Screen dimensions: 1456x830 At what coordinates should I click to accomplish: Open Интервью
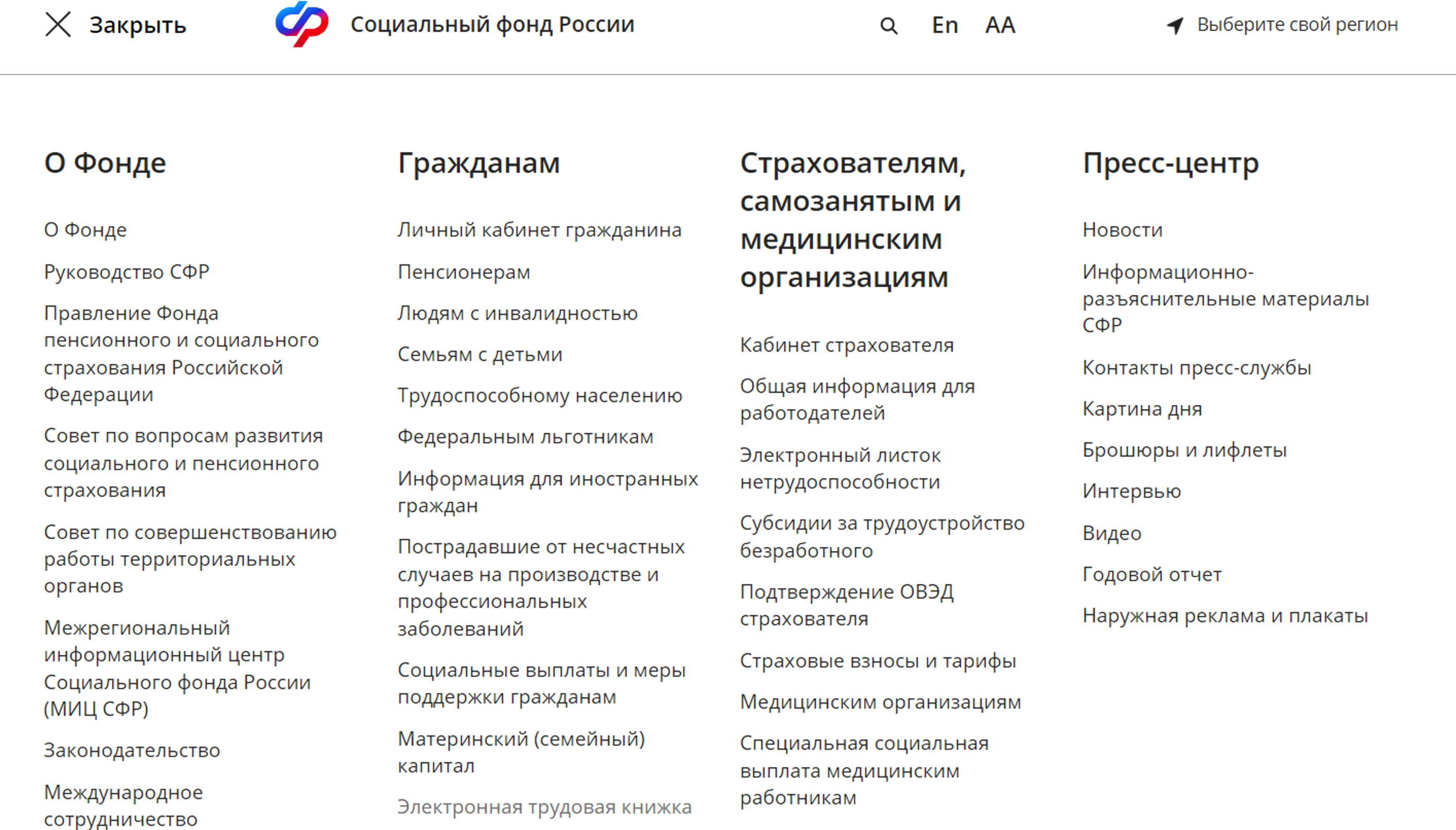1131,492
